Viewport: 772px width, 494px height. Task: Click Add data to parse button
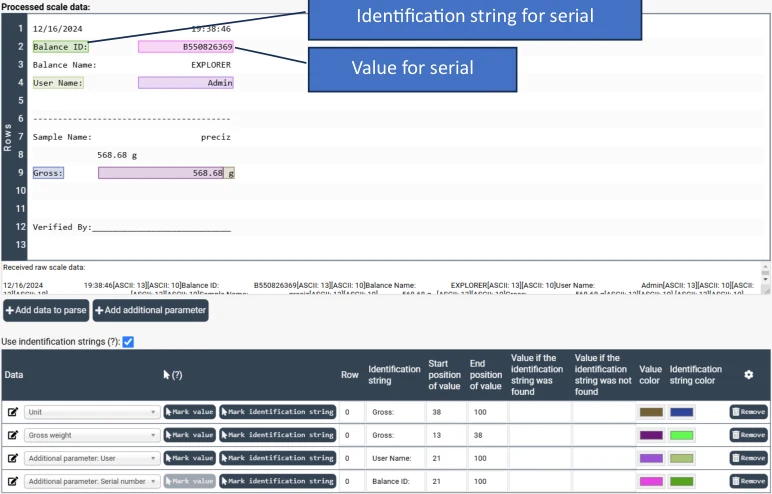tap(46, 310)
